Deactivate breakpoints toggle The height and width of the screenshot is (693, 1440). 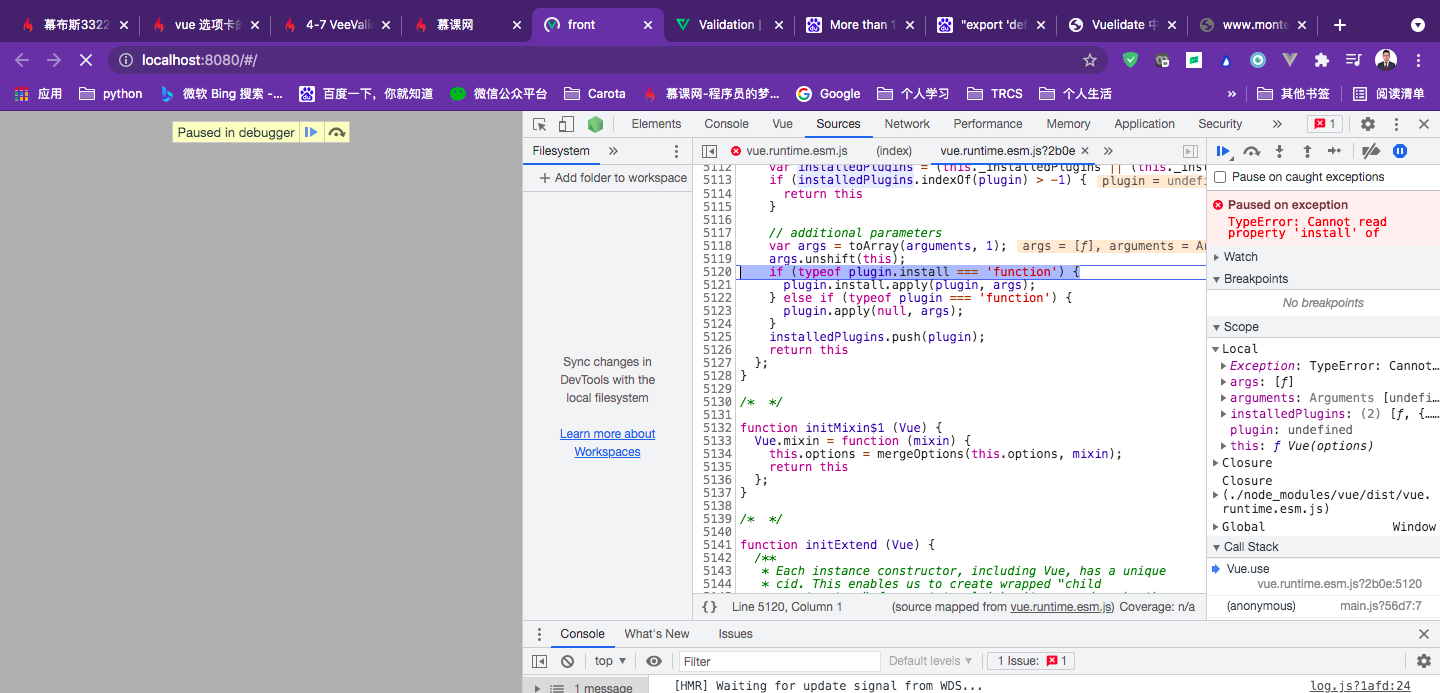tap(1371, 151)
